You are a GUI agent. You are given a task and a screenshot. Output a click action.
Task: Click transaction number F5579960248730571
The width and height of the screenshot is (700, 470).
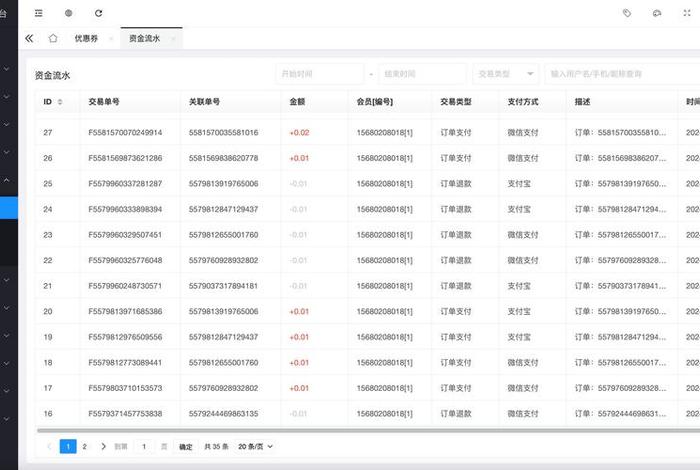click(125, 286)
